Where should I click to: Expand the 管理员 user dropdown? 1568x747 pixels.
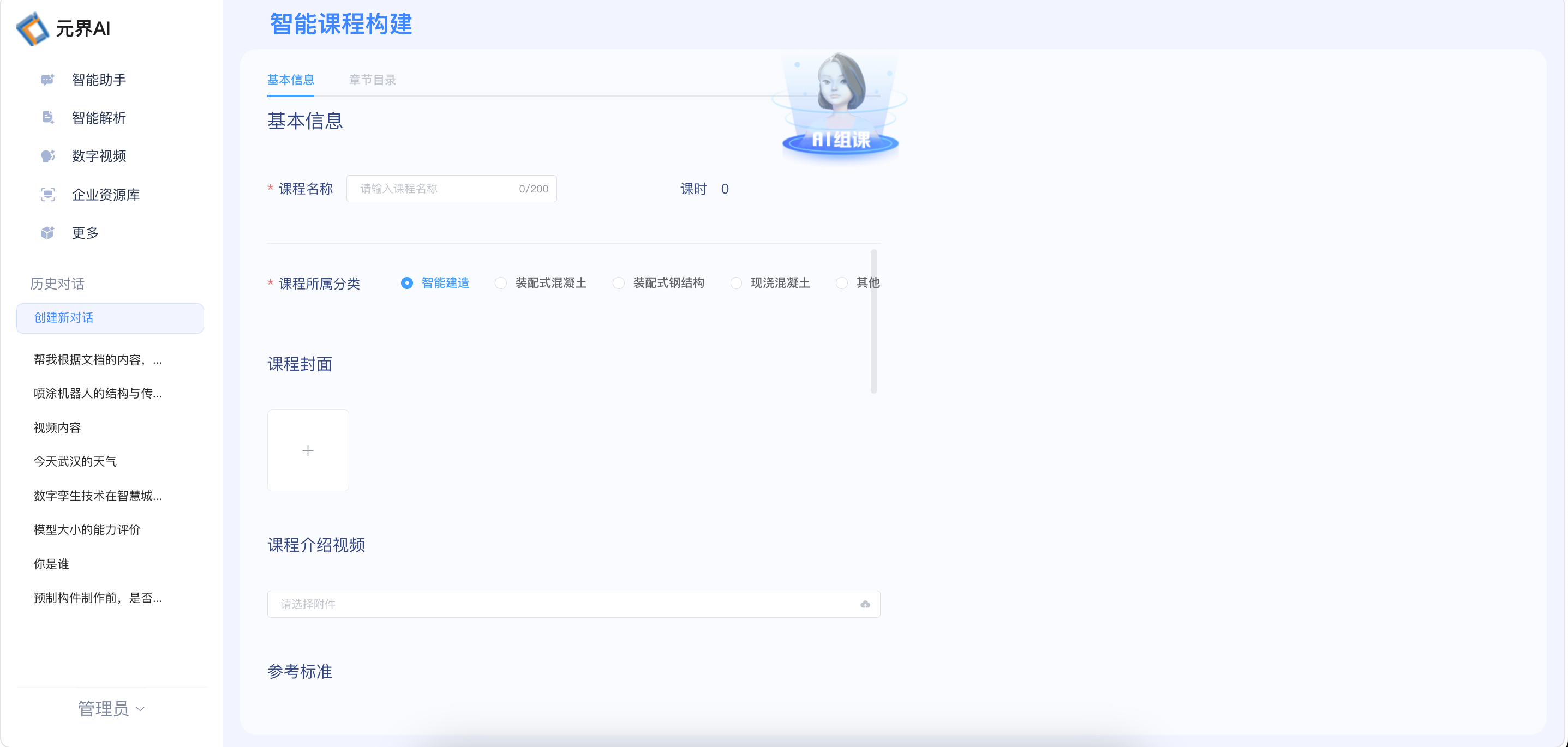point(111,709)
